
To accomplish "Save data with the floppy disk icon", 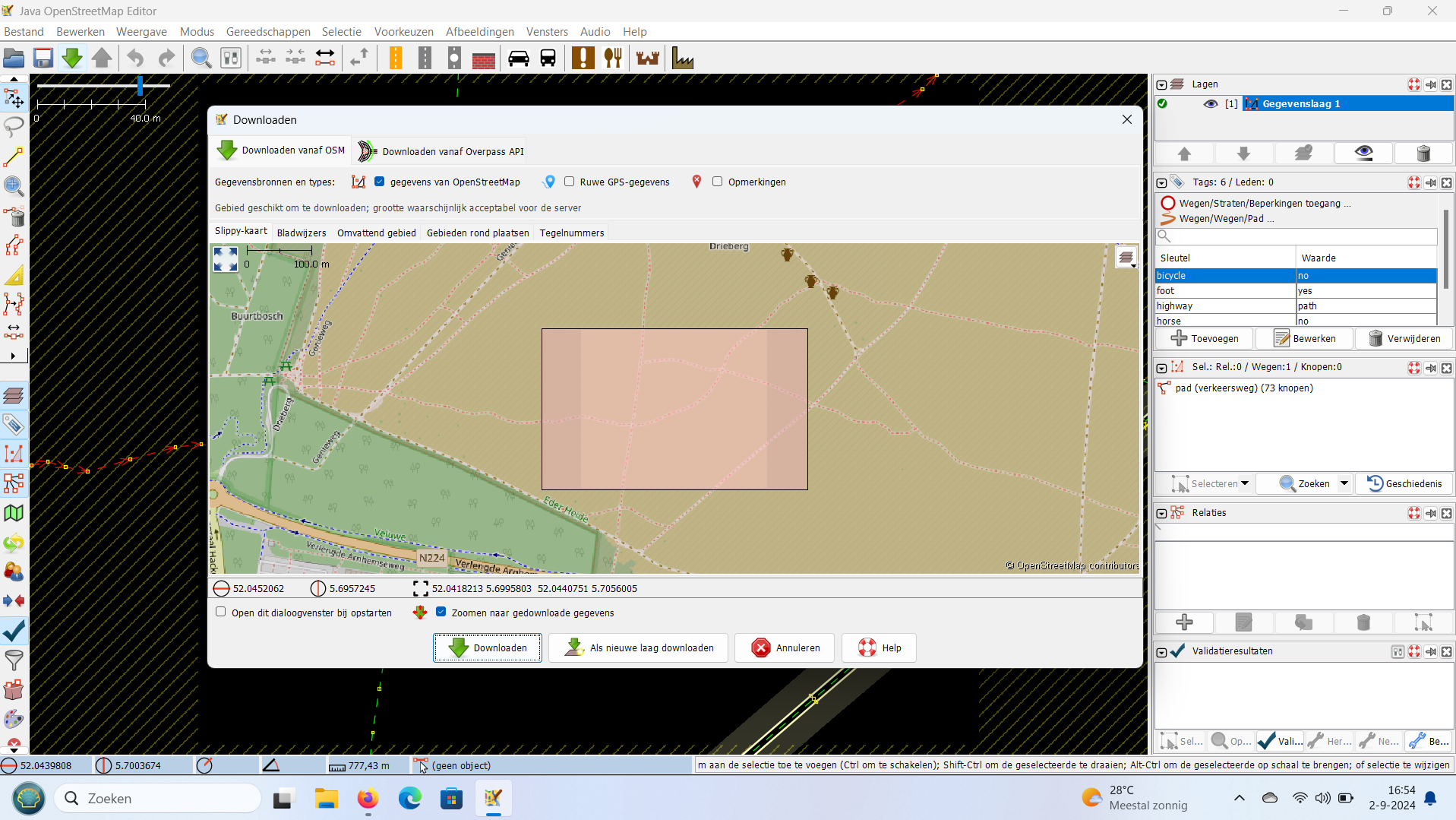I will coord(43,59).
